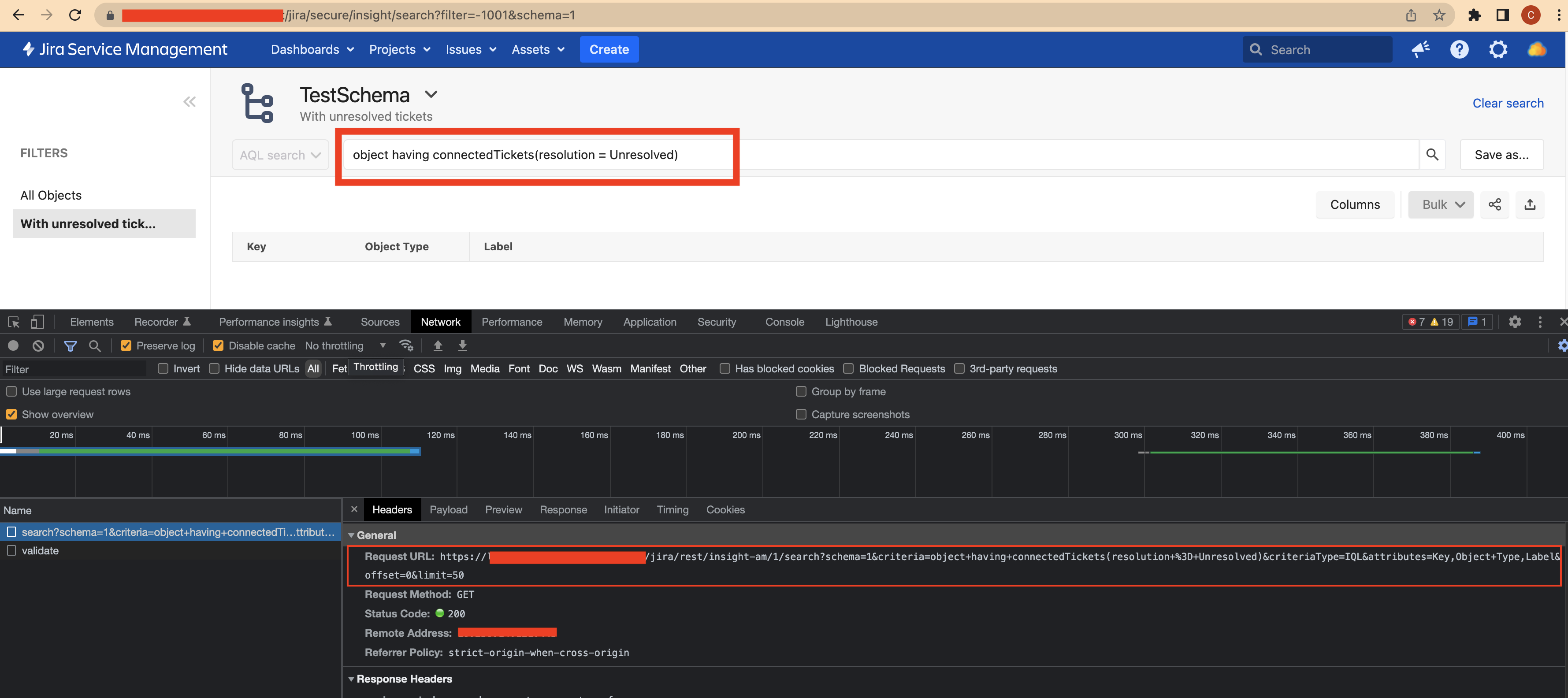Image resolution: width=1568 pixels, height=698 pixels.
Task: Share the search results using the share icon
Action: [1494, 204]
